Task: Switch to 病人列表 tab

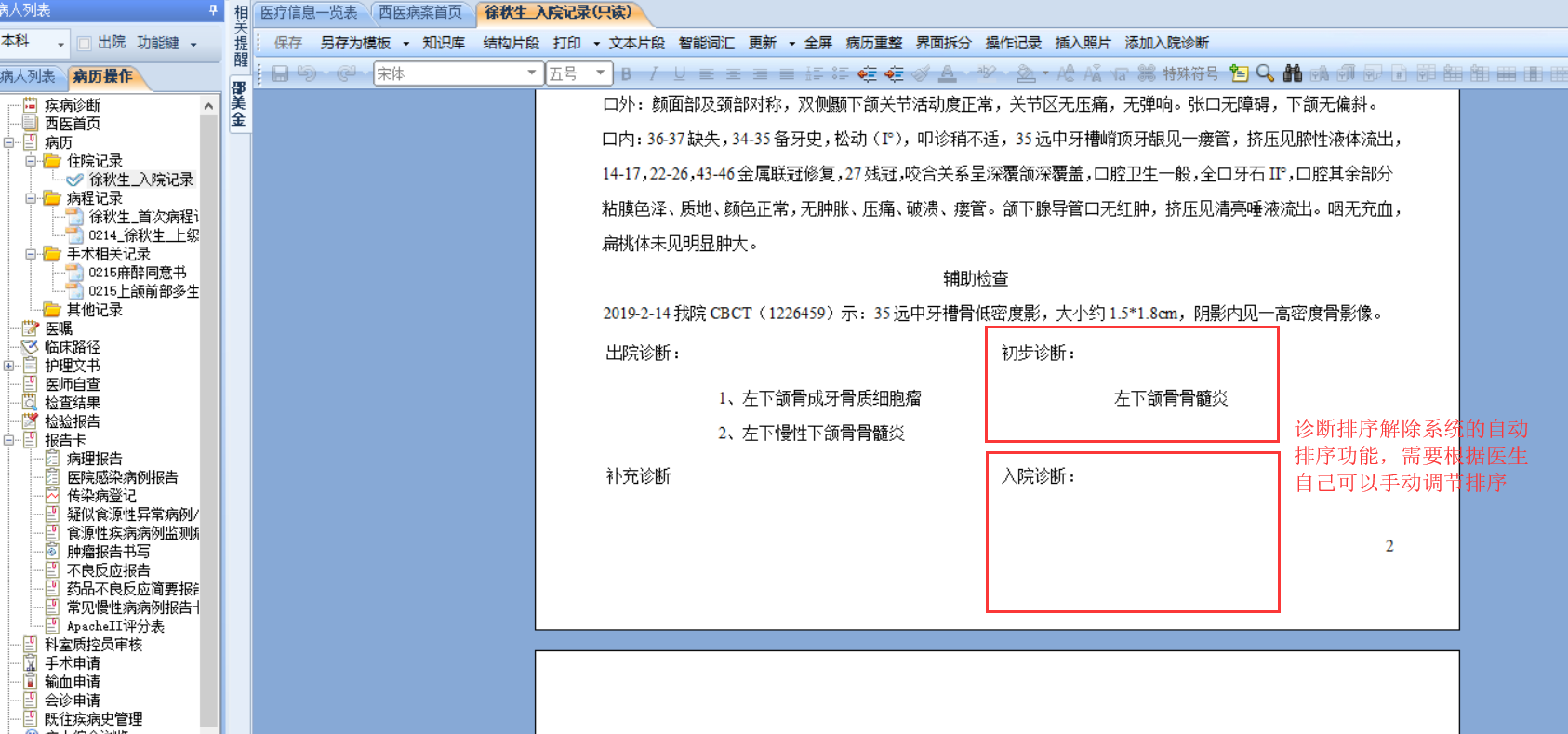Action: [30, 76]
